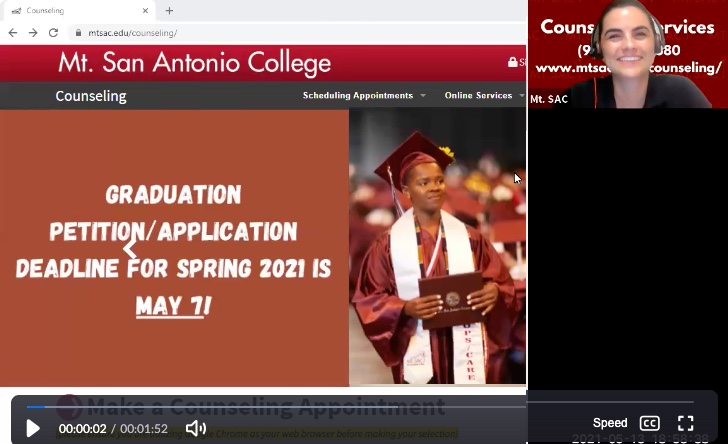Expand the Online Services menu
This screenshot has width=728, height=444.
tap(484, 96)
